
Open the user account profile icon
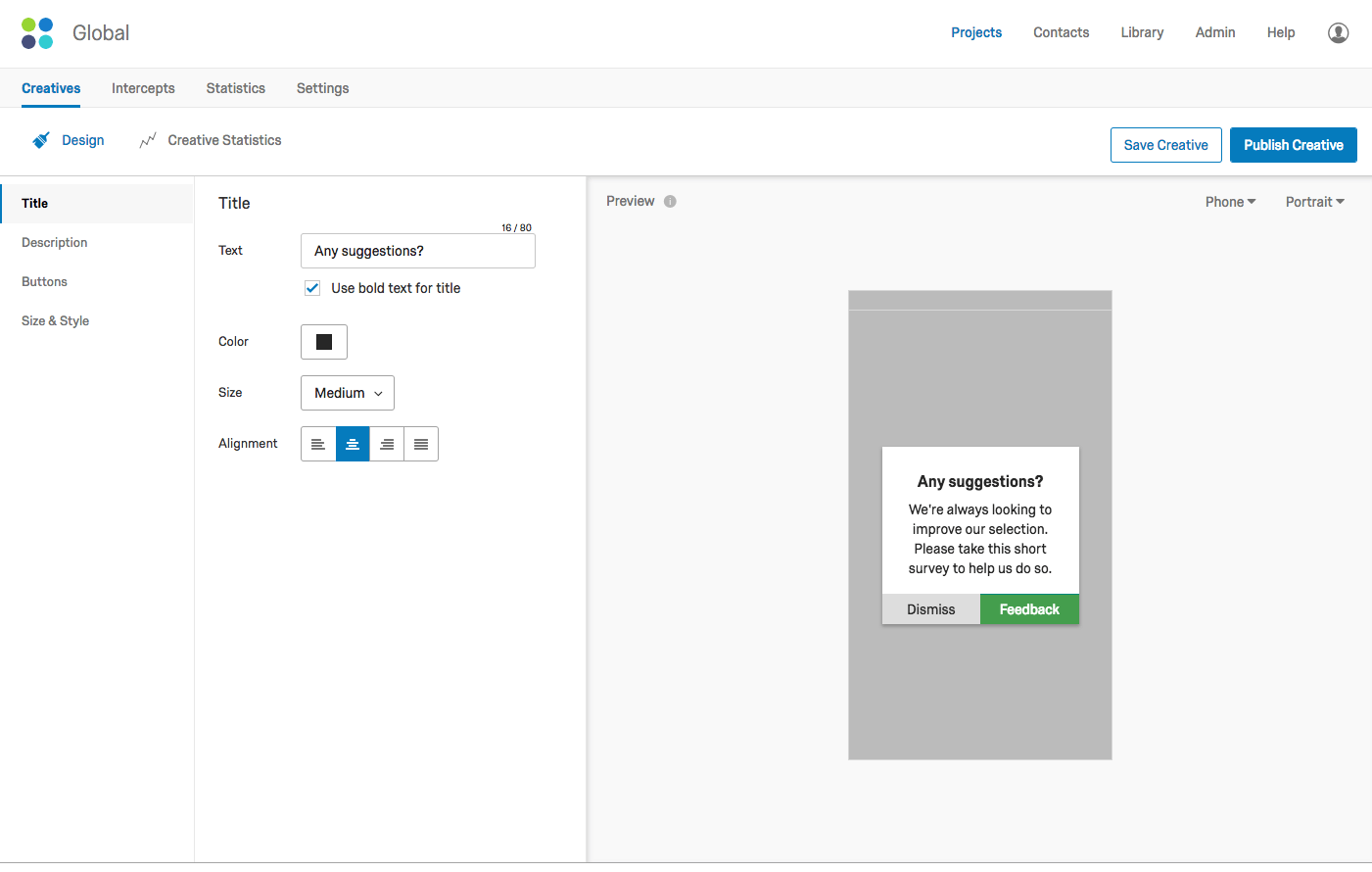click(x=1338, y=32)
